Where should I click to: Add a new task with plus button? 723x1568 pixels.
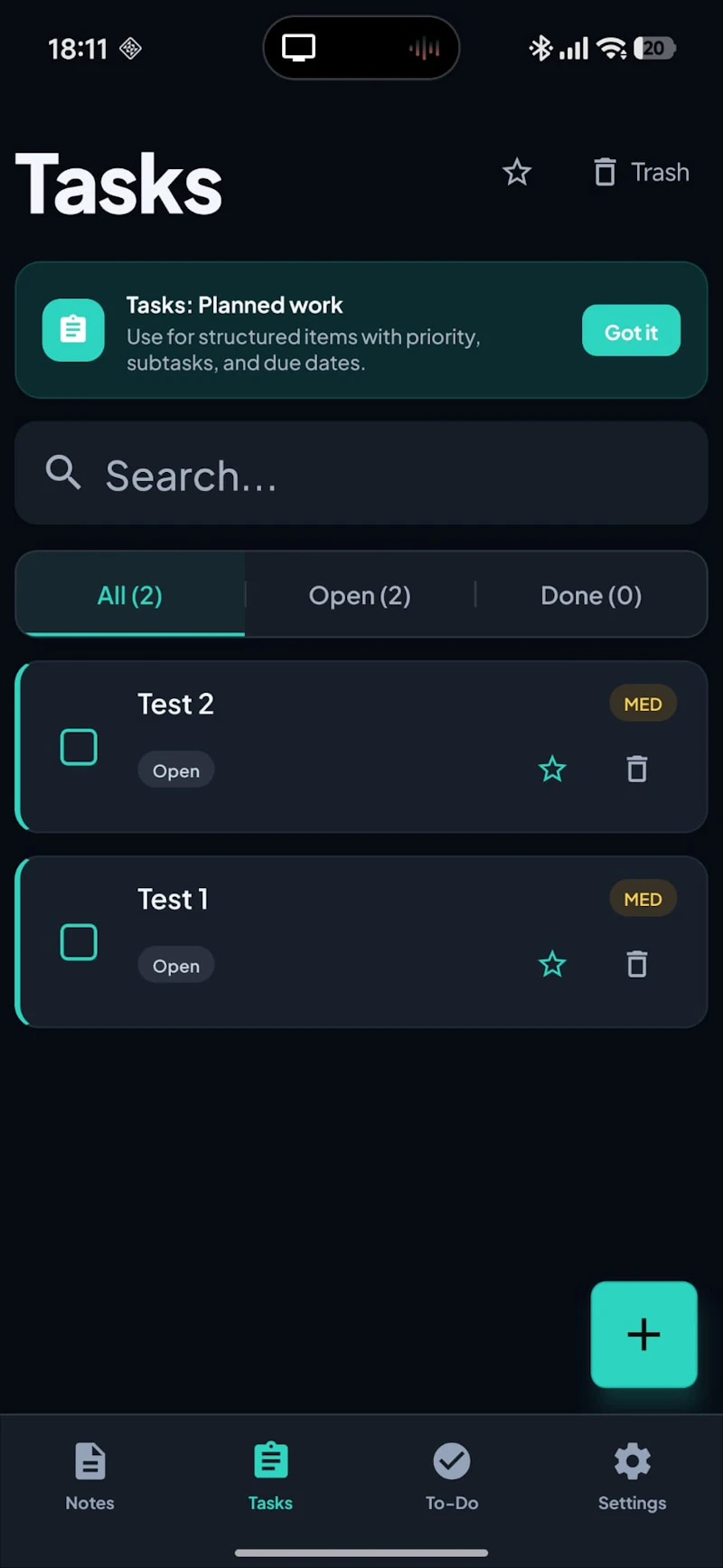pos(643,1334)
